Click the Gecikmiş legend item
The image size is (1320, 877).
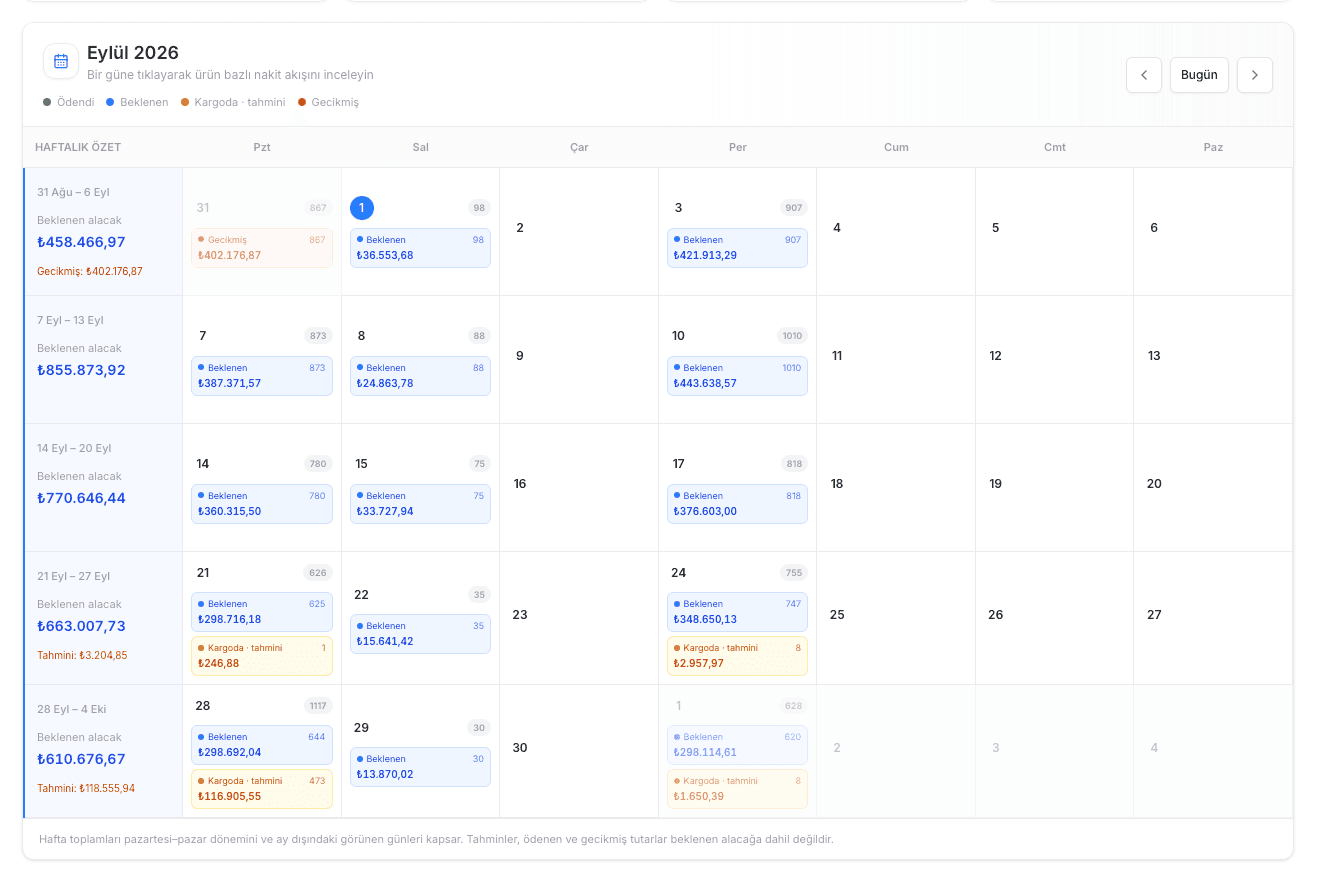tap(328, 102)
